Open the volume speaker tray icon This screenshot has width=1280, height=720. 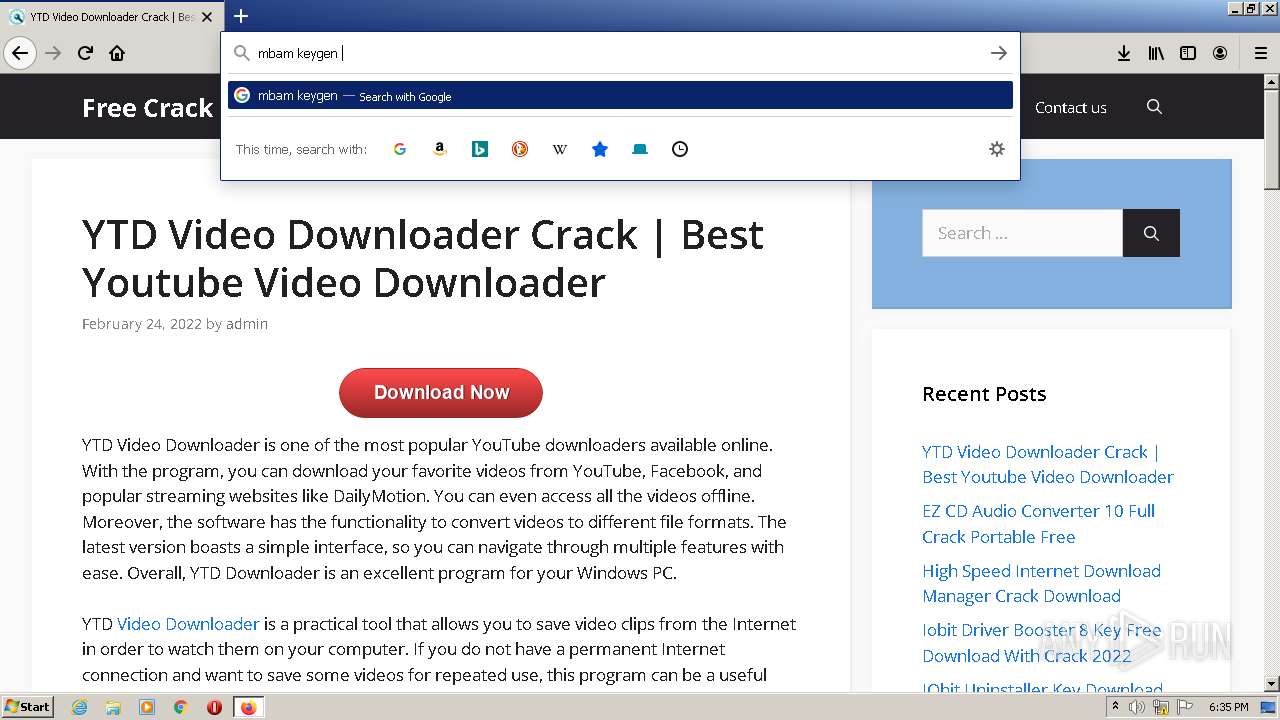pos(1137,707)
